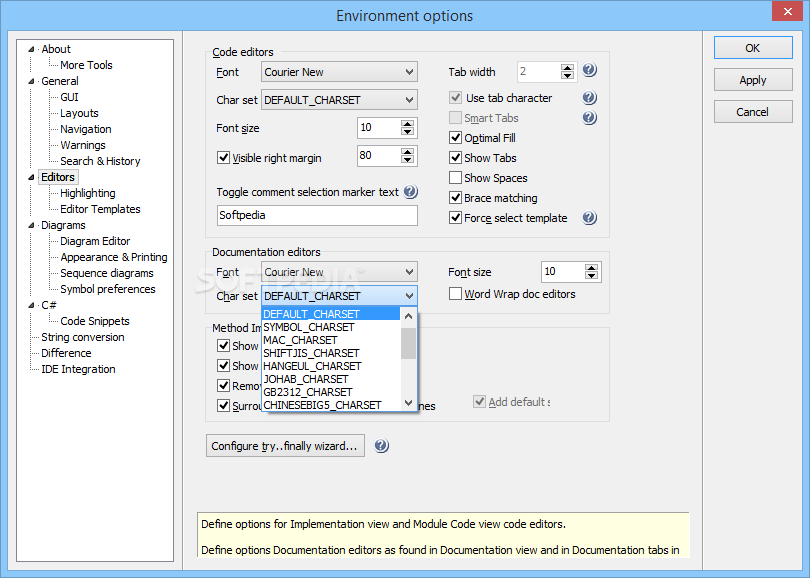Open code editors Char set dropdown
This screenshot has width=810, height=578.
[410, 100]
